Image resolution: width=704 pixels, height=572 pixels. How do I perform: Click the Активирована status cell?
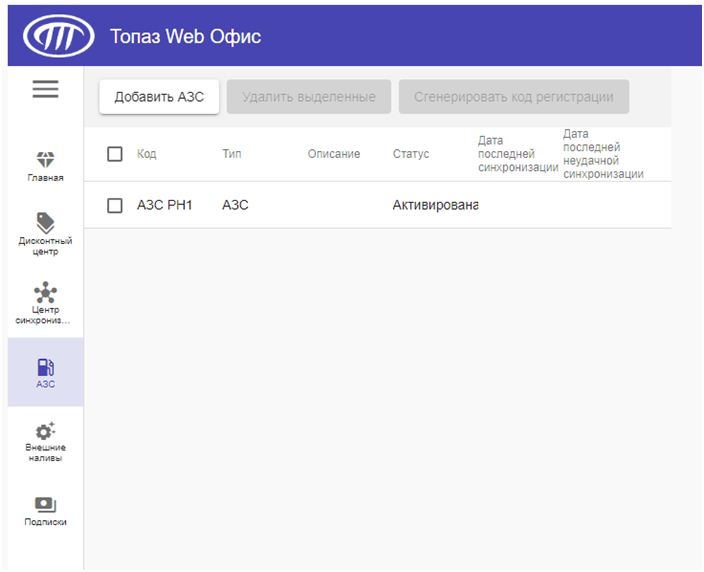tap(435, 205)
